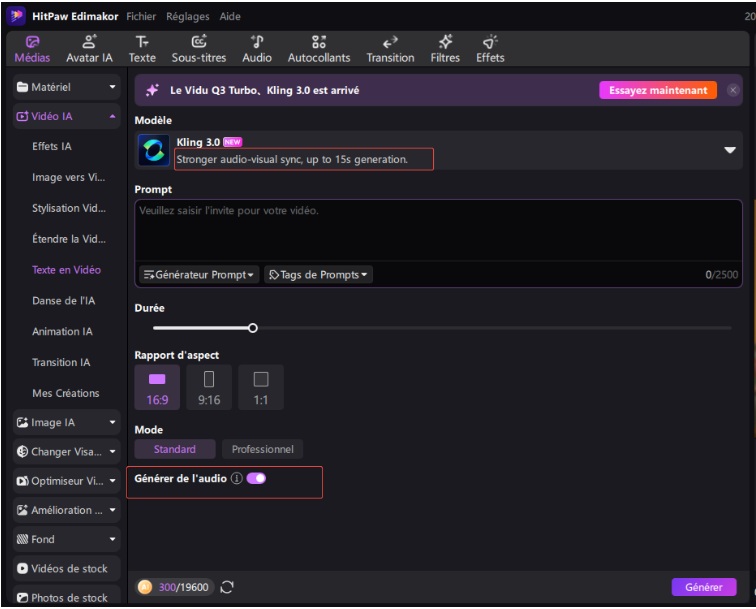The width and height of the screenshot is (756, 609).
Task: Click the Durée slider handle
Action: (x=253, y=327)
